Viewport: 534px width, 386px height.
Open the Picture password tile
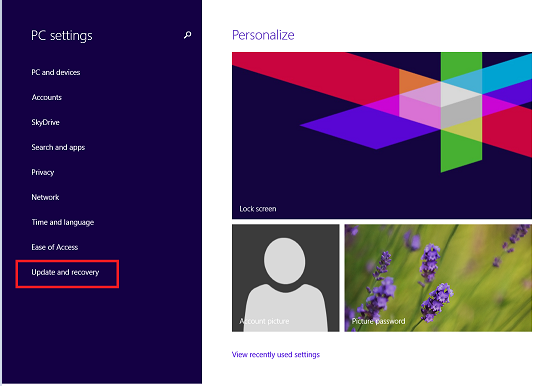click(438, 278)
